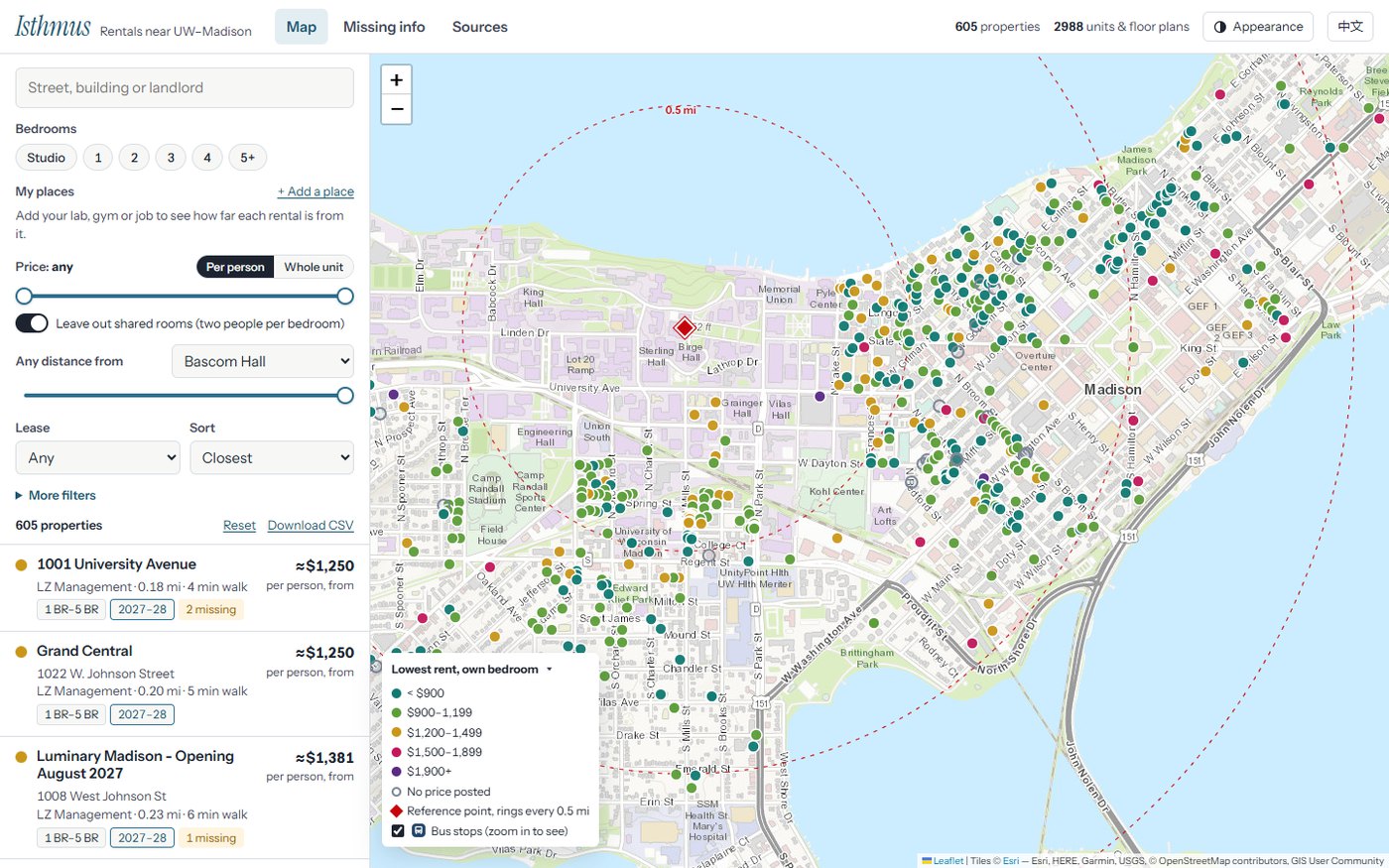
Task: Click the Esri attribution link
Action: coord(1011,861)
